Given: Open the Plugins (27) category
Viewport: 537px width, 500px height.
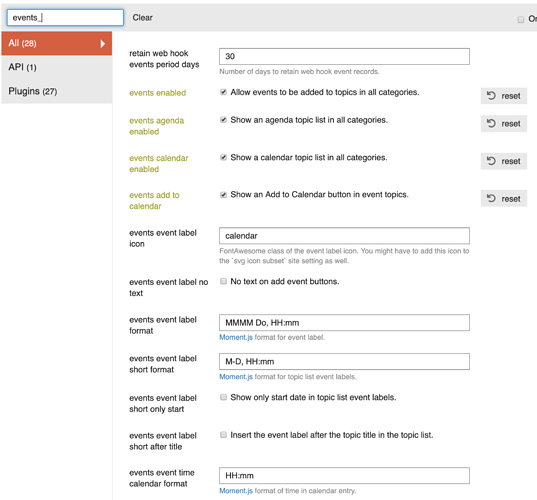Looking at the screenshot, I should (57, 91).
